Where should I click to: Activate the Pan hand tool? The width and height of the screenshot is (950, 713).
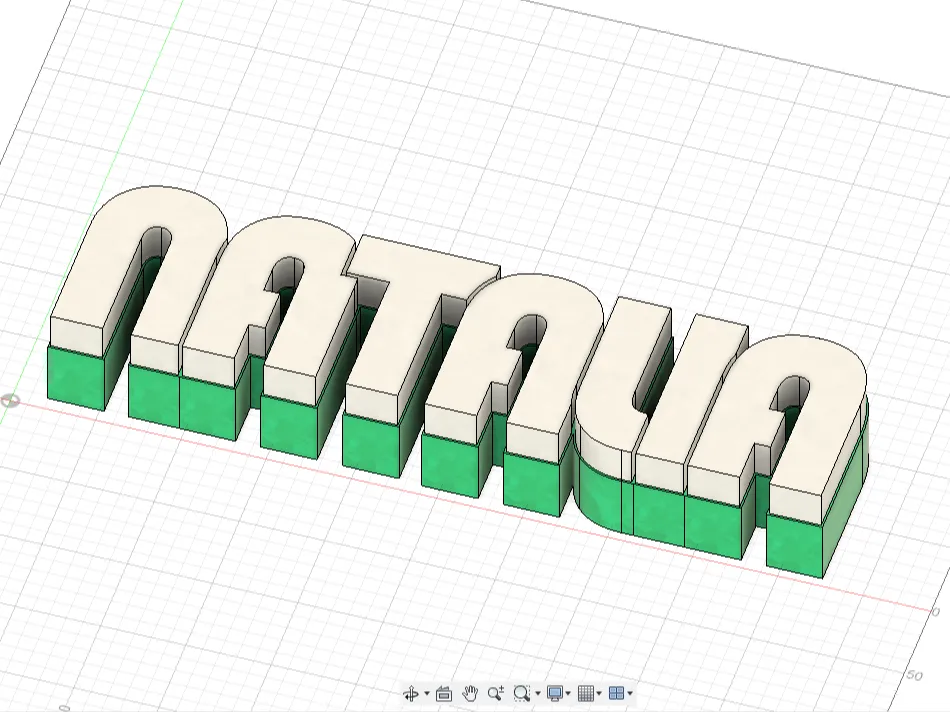[x=470, y=694]
